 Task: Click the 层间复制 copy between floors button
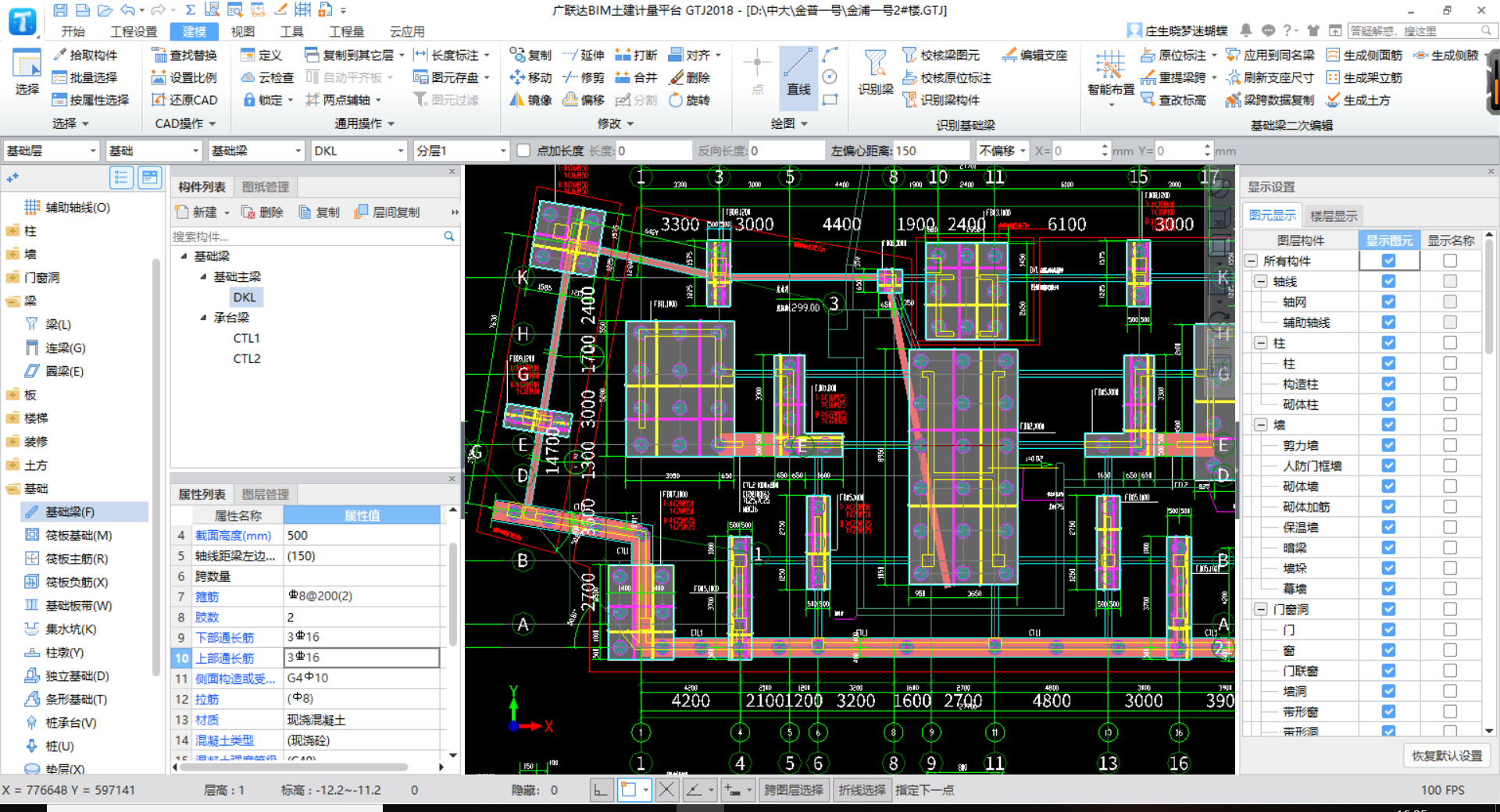387,212
